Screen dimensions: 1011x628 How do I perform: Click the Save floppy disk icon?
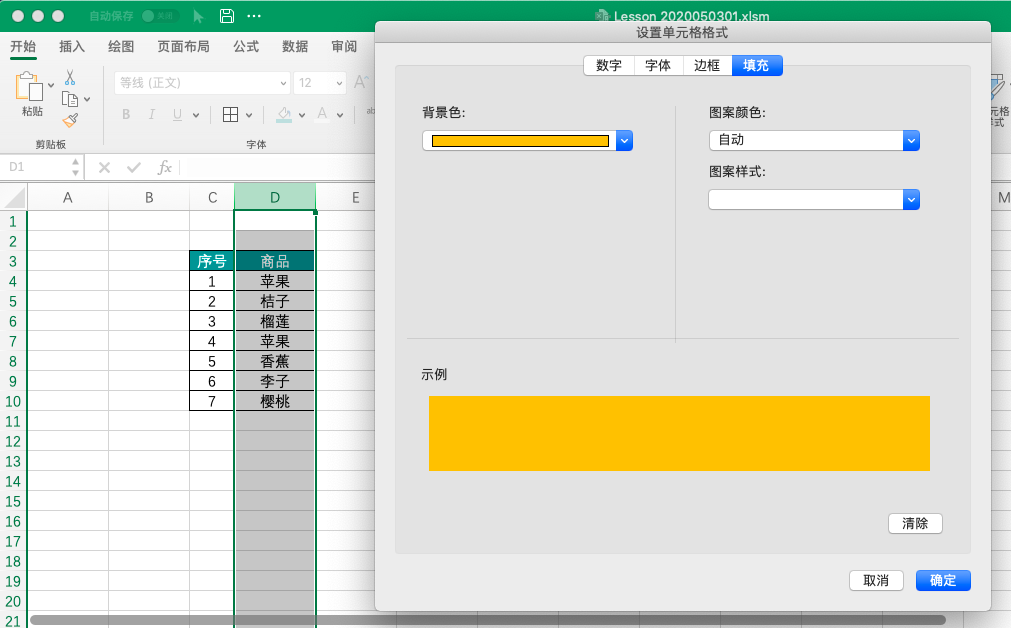227,16
